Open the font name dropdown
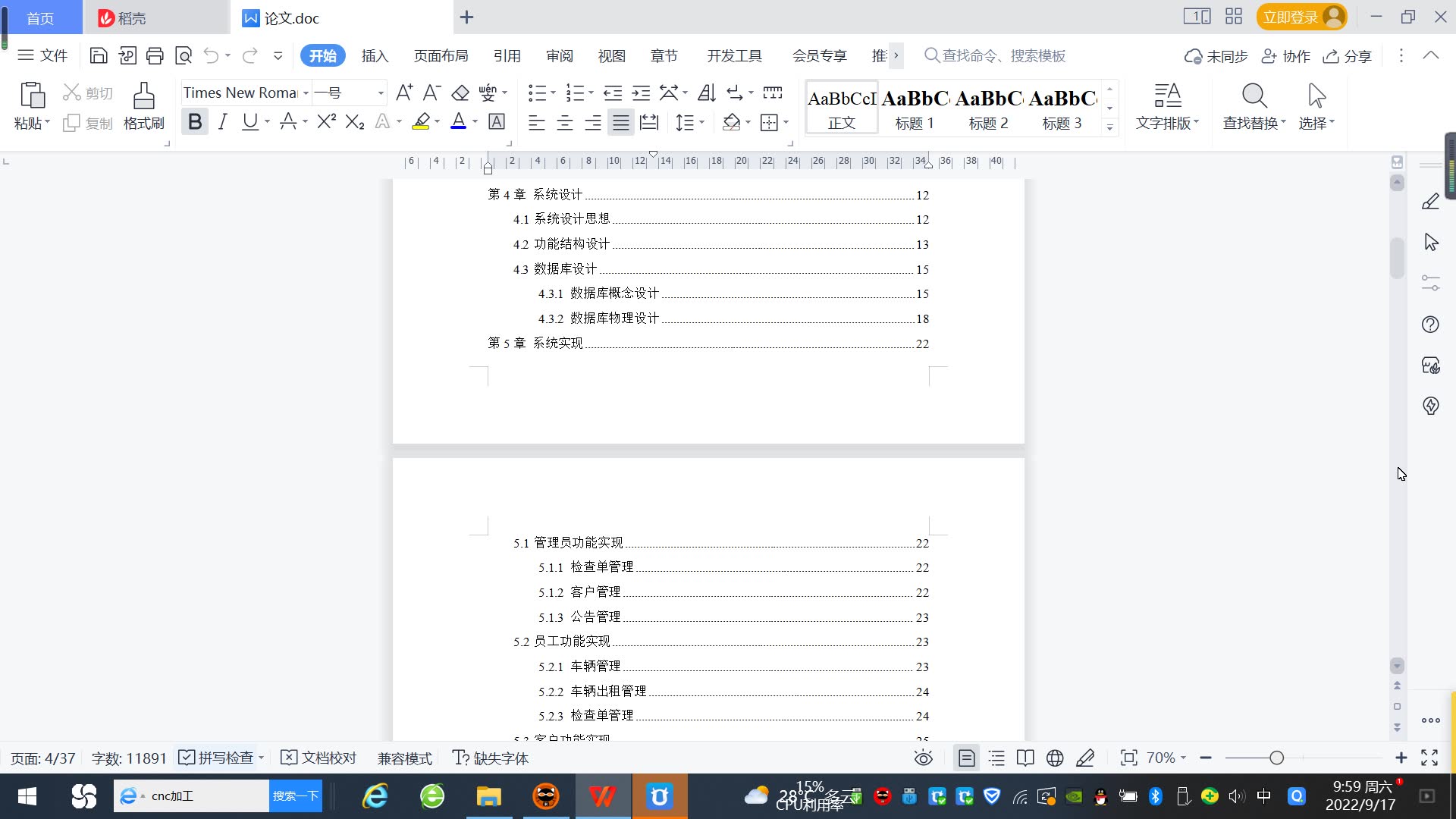The width and height of the screenshot is (1456, 819). point(306,93)
